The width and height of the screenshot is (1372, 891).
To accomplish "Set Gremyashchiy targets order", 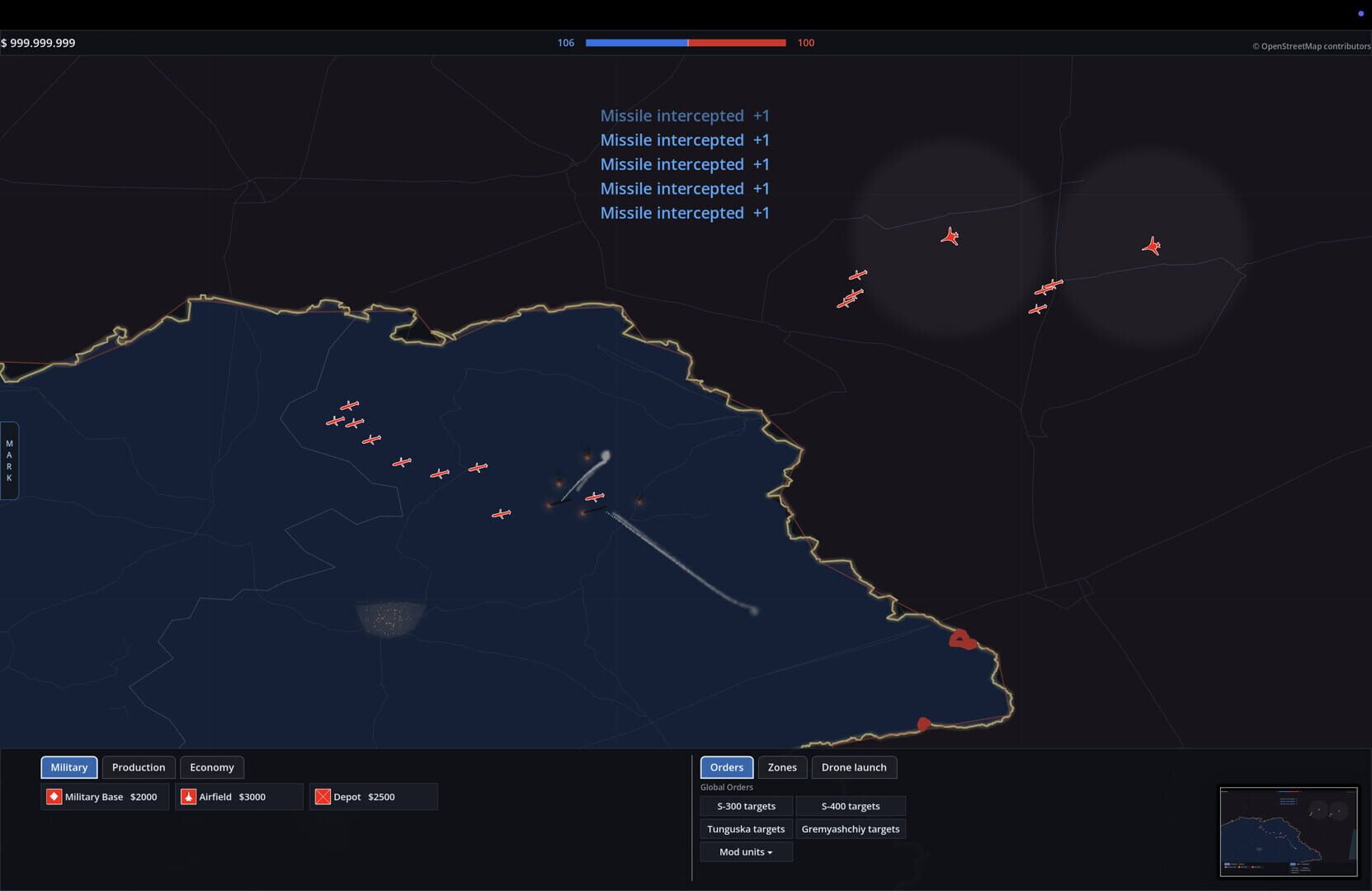I will pyautogui.click(x=851, y=829).
